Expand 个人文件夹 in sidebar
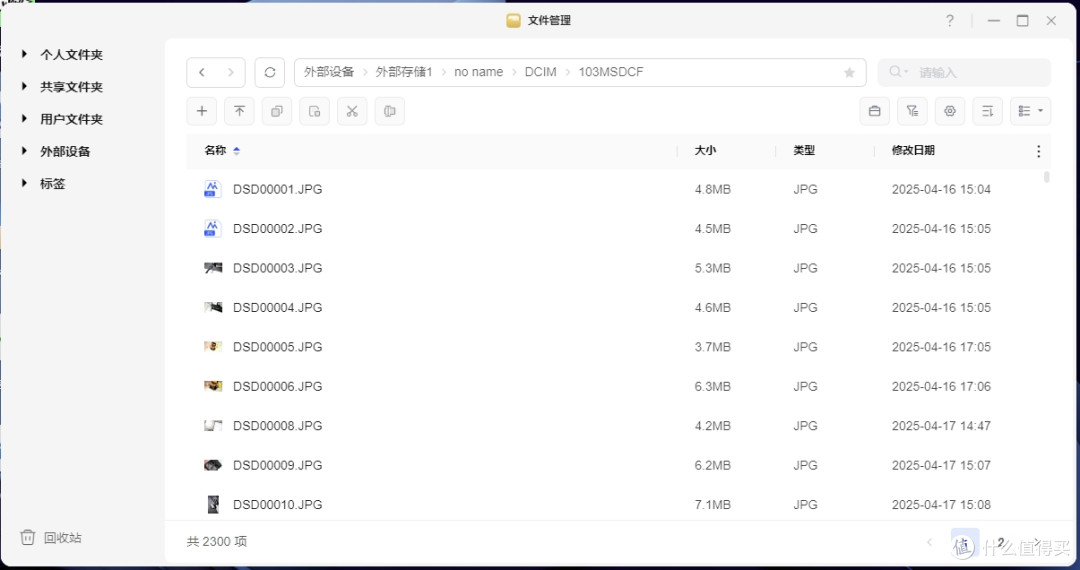 tap(24, 54)
